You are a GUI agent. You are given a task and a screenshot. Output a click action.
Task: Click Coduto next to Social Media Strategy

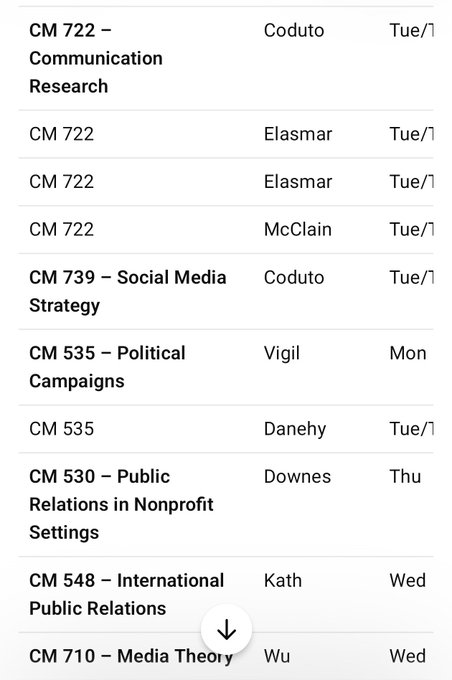(294, 278)
